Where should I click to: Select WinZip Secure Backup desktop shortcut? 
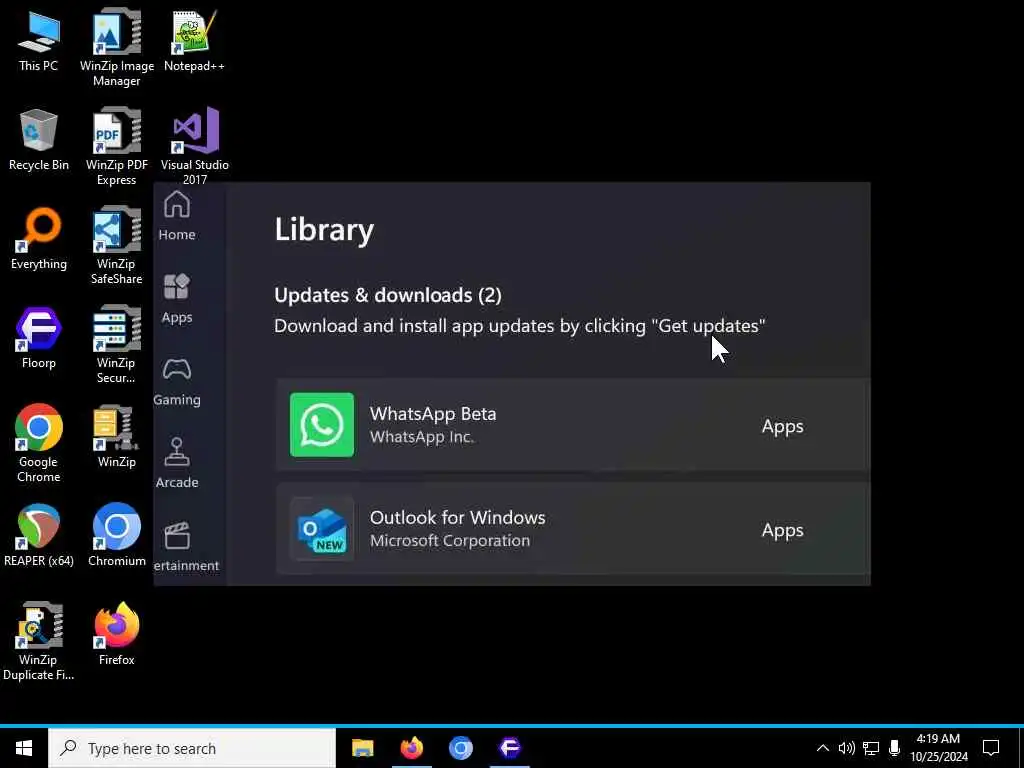pyautogui.click(x=116, y=345)
